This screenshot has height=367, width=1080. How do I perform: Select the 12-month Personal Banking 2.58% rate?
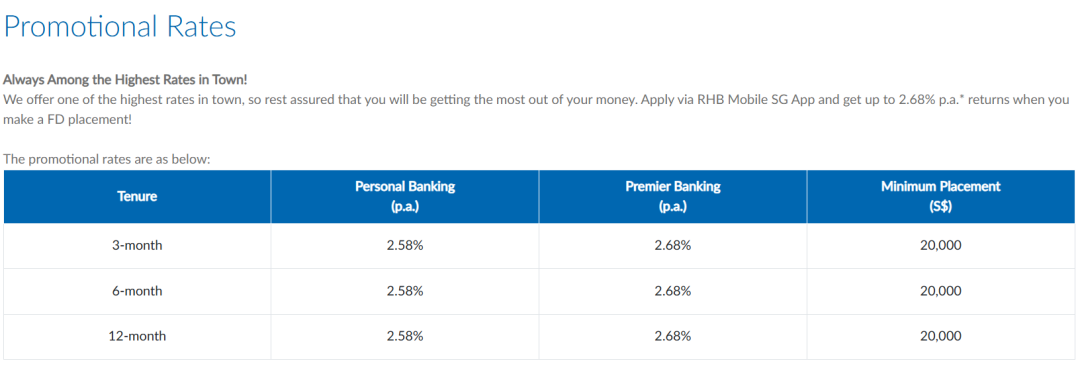click(405, 337)
